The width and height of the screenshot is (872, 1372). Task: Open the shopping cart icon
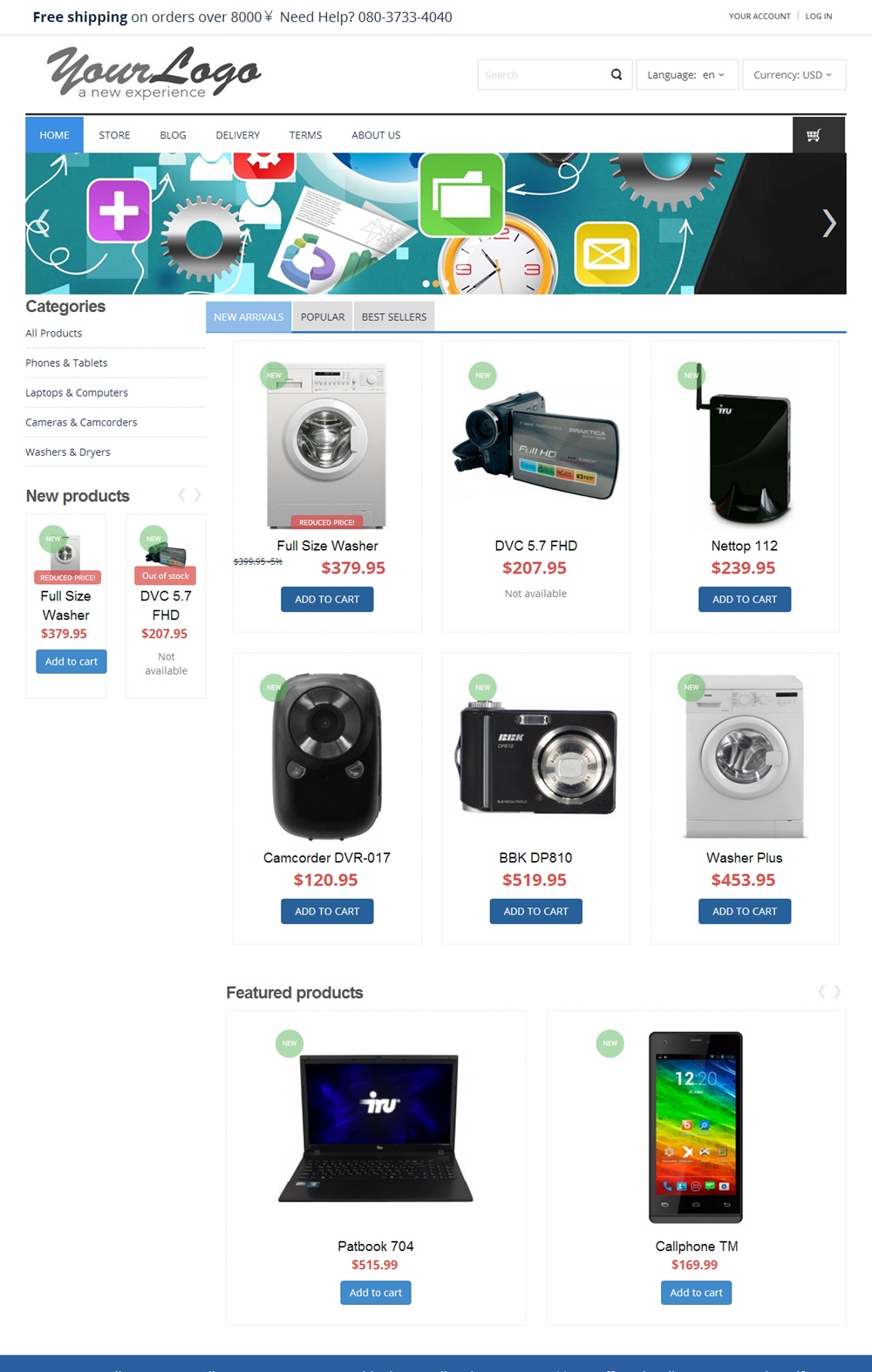point(814,135)
